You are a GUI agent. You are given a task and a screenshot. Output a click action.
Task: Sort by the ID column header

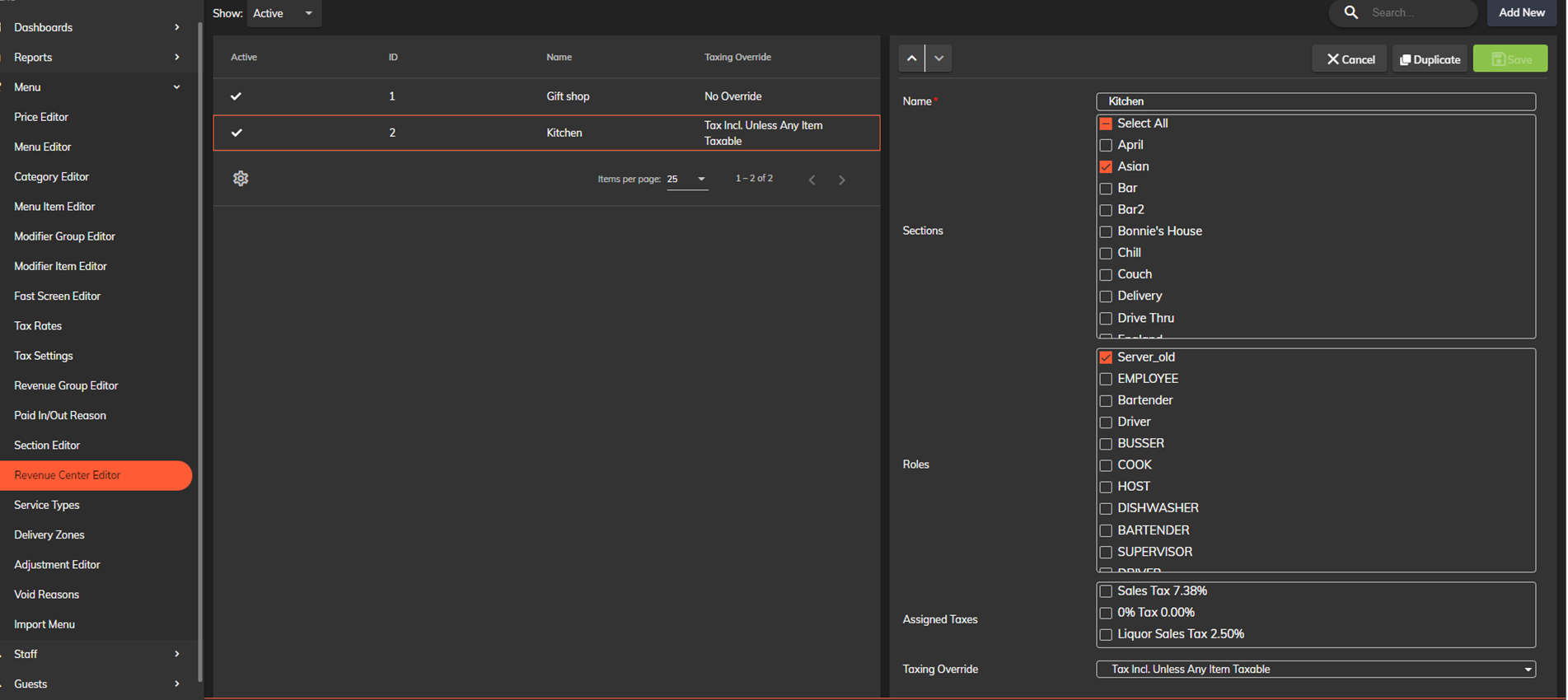(x=393, y=57)
